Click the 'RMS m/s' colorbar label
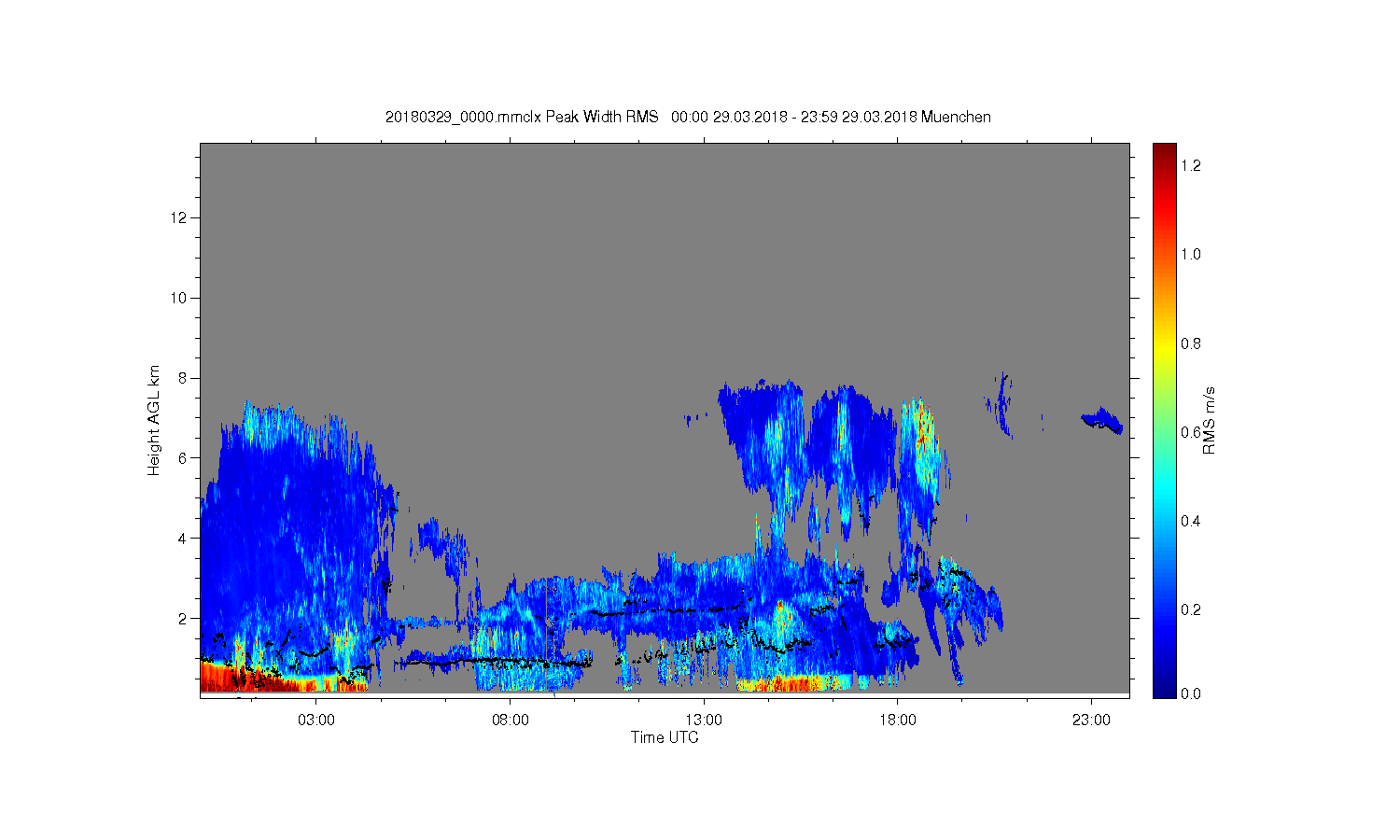Screen dimensions: 1400x840 tap(1210, 420)
